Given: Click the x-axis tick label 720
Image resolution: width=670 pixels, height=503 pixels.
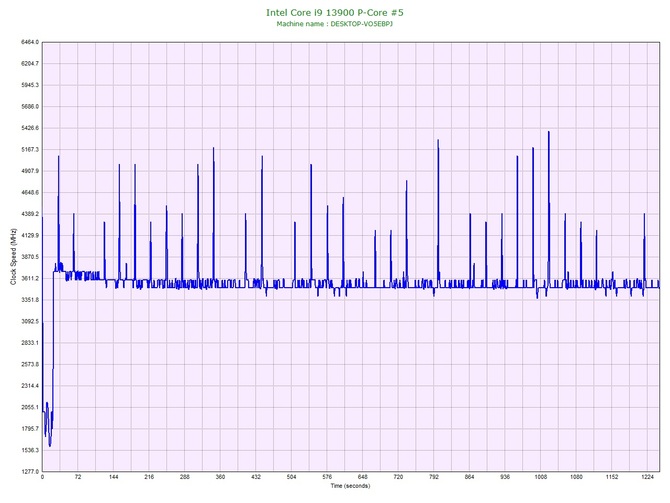Looking at the screenshot, I should pyautogui.click(x=398, y=477).
